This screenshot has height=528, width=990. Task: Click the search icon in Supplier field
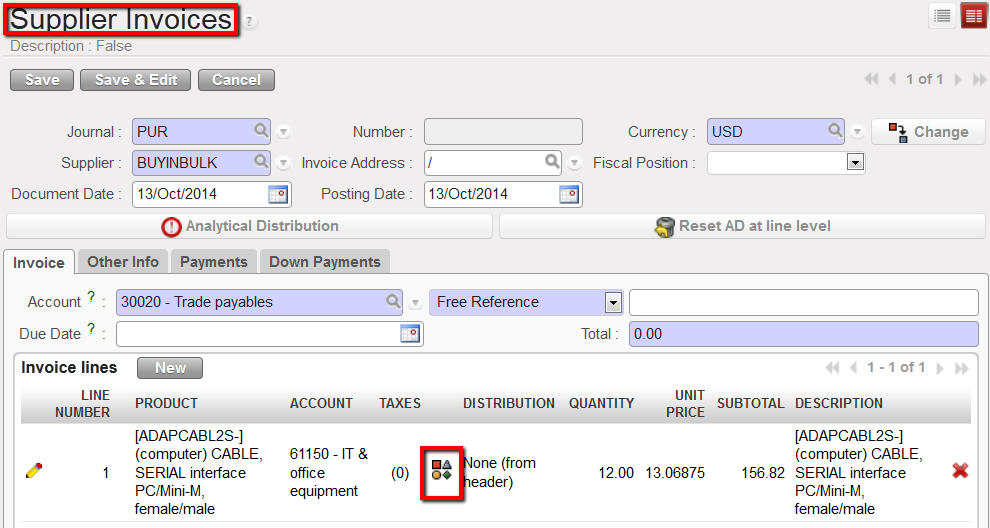(x=261, y=162)
